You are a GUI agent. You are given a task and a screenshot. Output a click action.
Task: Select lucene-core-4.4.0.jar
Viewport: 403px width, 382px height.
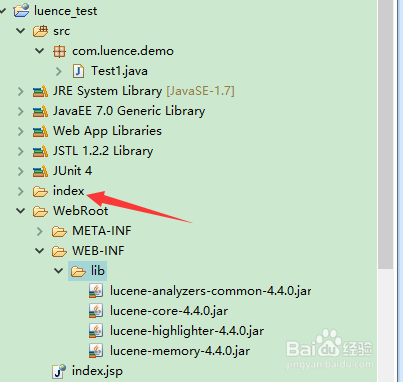click(169, 311)
